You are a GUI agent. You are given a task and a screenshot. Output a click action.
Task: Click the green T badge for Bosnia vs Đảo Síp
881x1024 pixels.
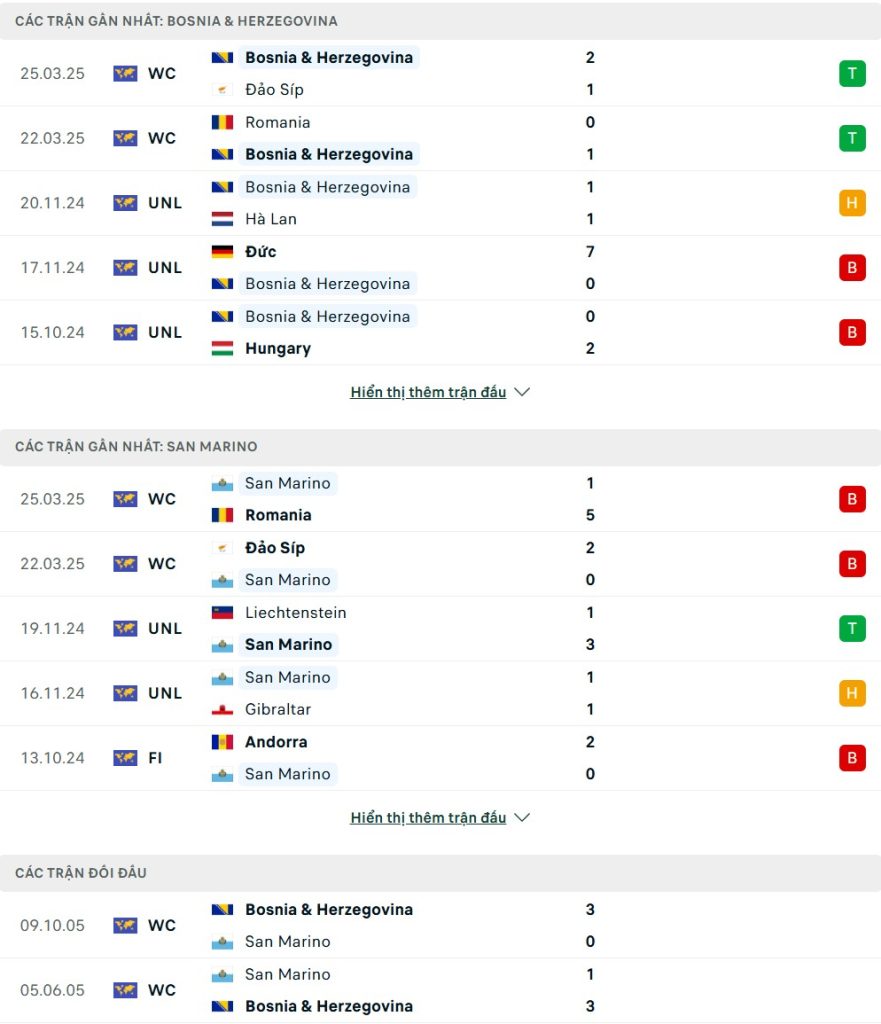click(x=852, y=73)
